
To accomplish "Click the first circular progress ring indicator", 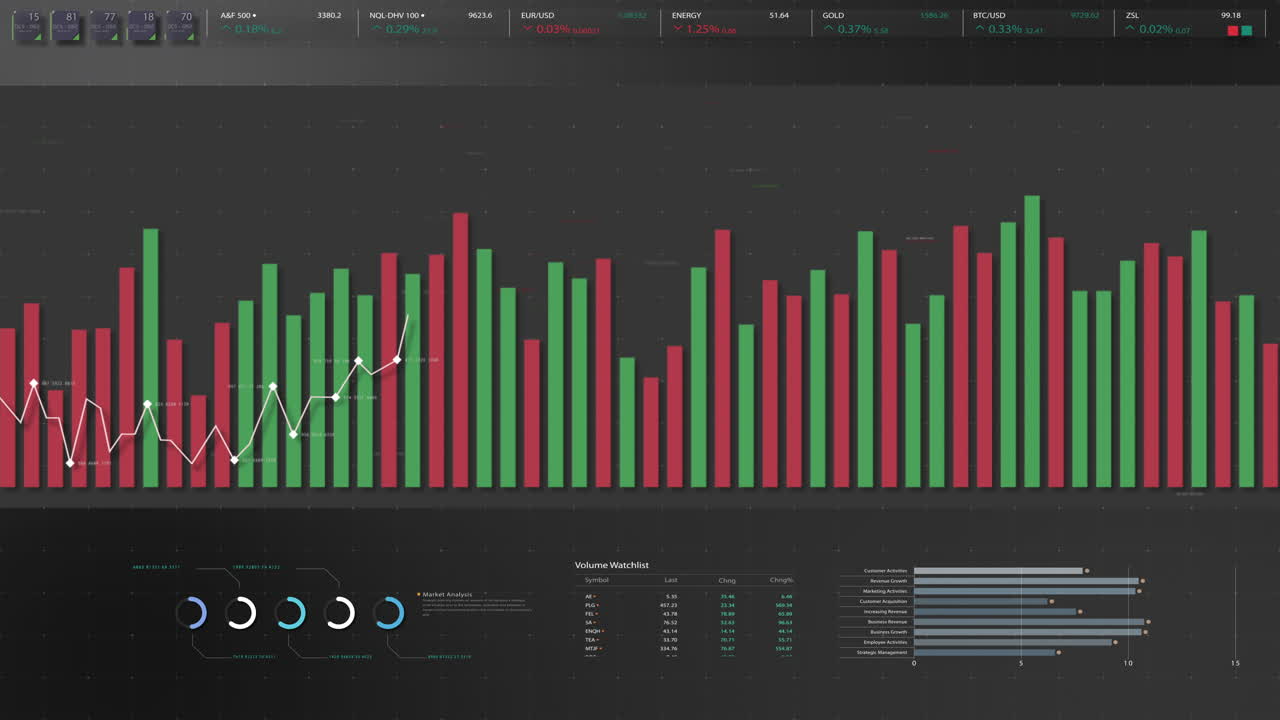I will pyautogui.click(x=193, y=613).
